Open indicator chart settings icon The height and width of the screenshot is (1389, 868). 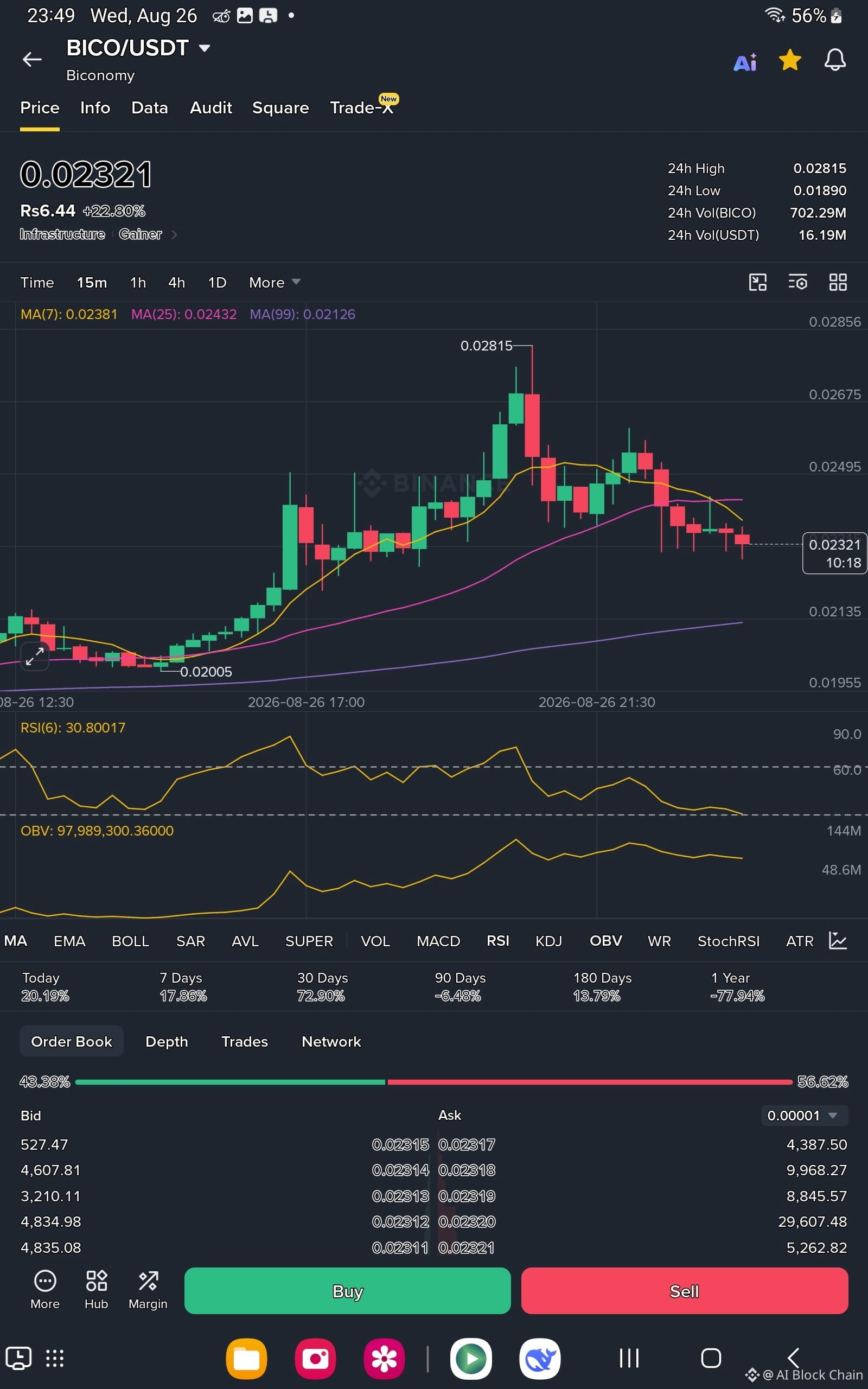pos(838,940)
